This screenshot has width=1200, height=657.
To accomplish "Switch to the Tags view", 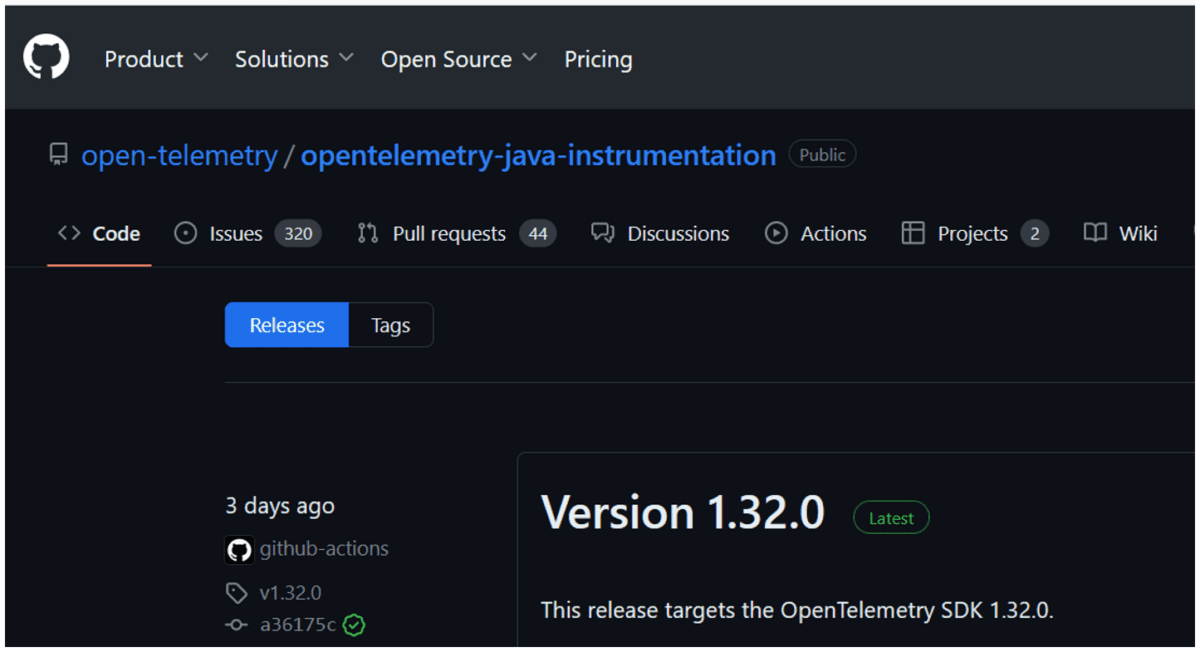I will (390, 325).
